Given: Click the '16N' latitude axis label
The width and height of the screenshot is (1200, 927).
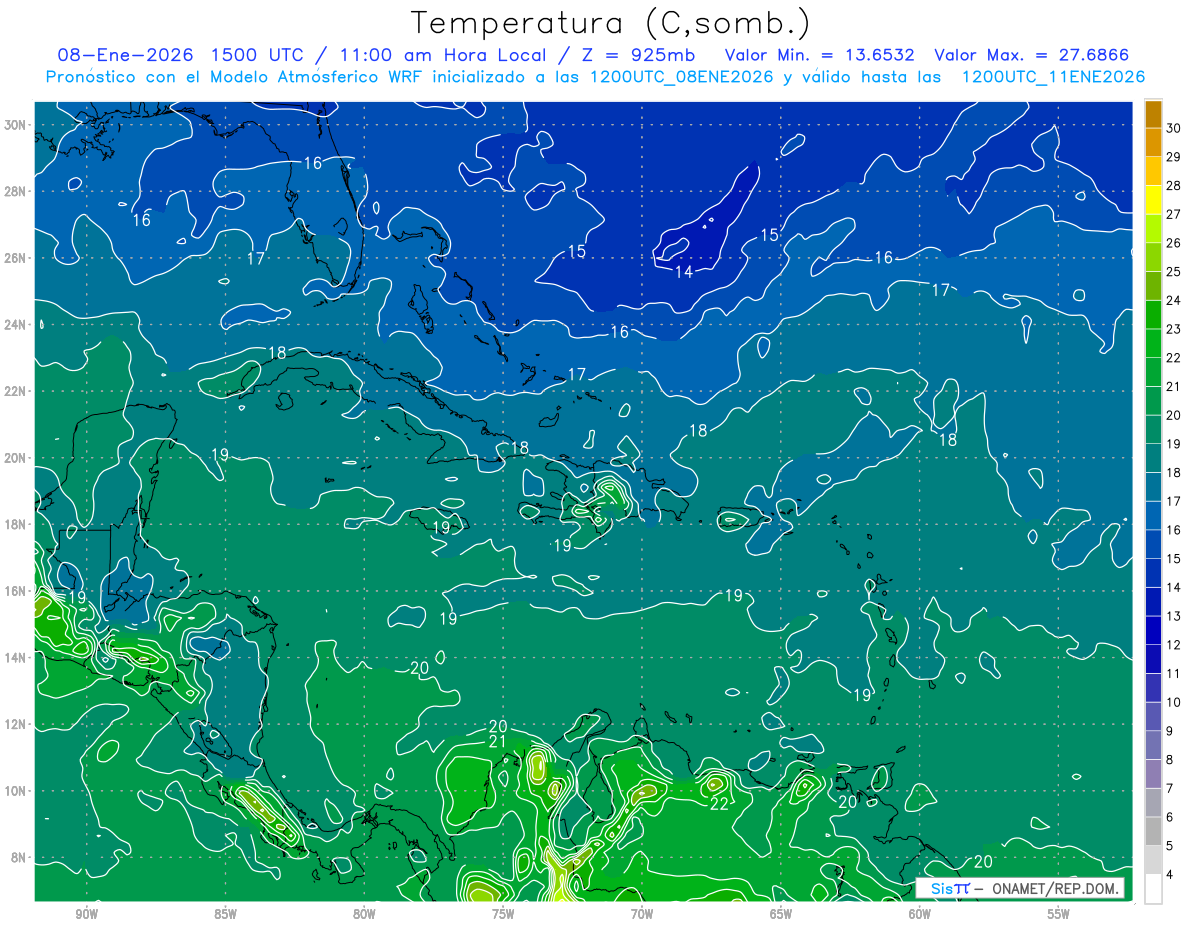Looking at the screenshot, I should (14, 591).
